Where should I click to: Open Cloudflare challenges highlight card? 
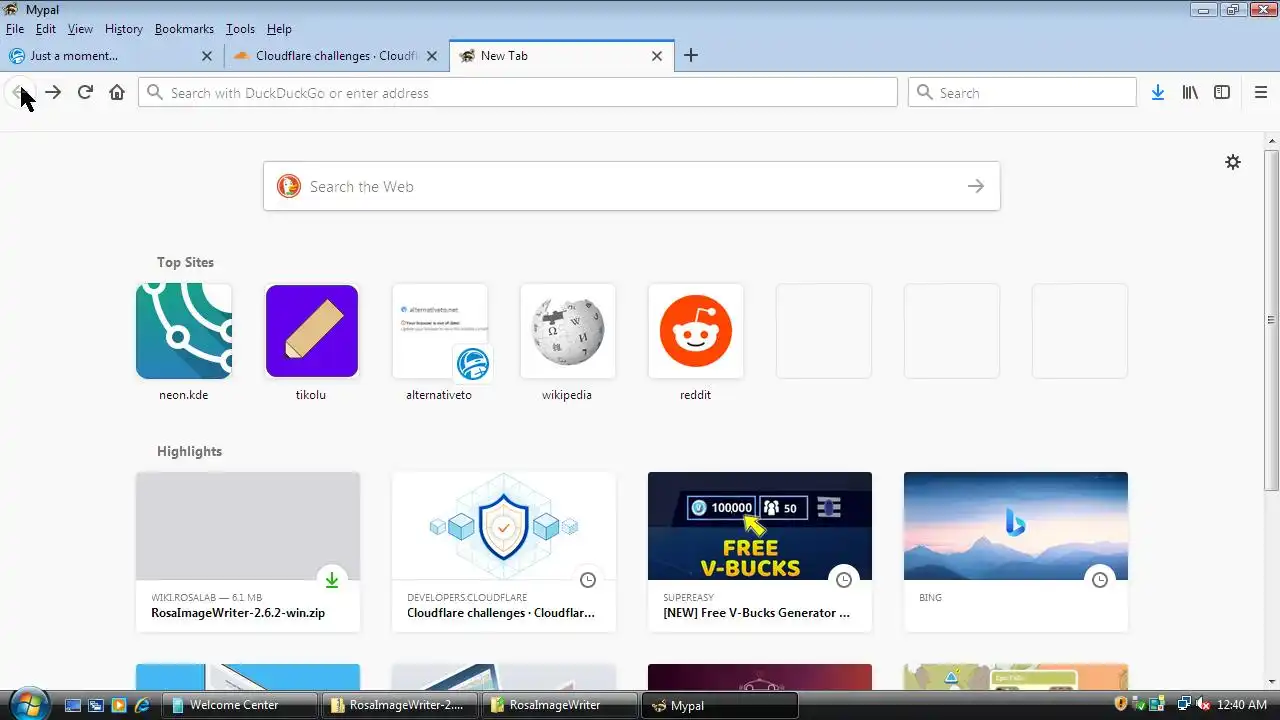(x=504, y=552)
